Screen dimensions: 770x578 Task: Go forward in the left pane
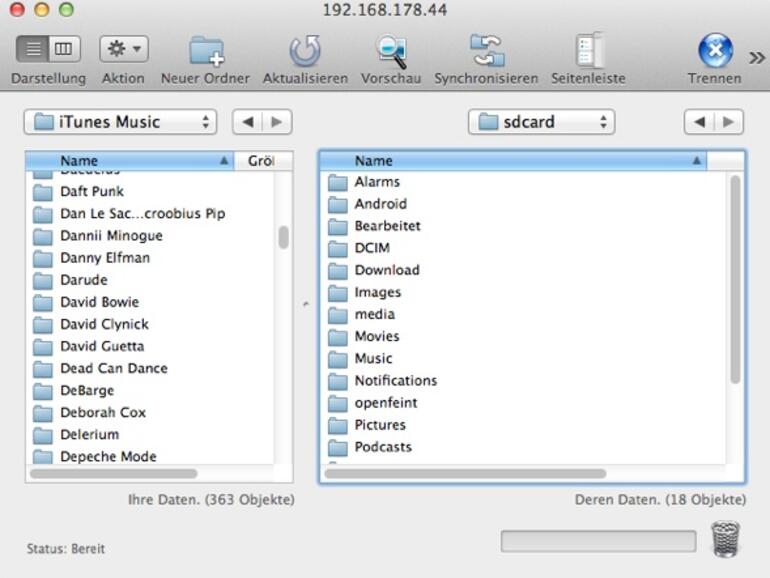coord(277,122)
